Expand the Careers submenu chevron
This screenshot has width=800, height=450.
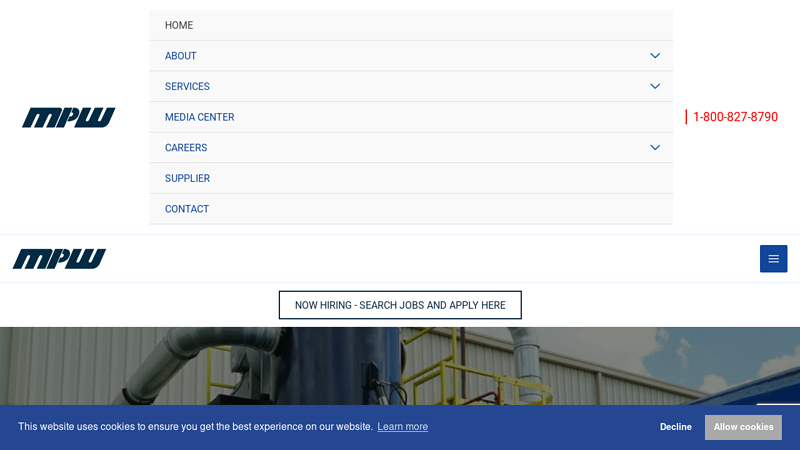click(x=655, y=148)
